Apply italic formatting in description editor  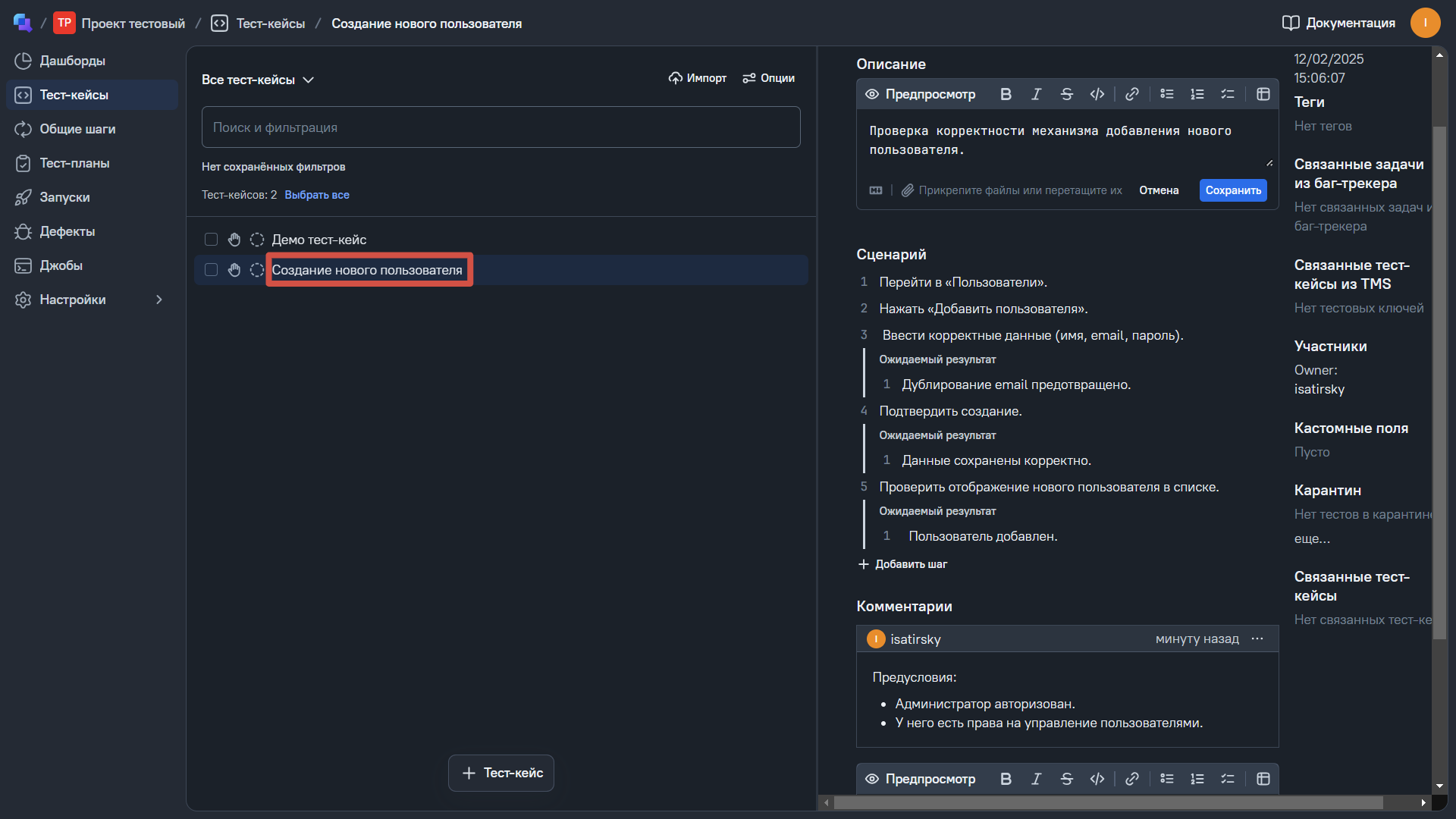coord(1036,94)
